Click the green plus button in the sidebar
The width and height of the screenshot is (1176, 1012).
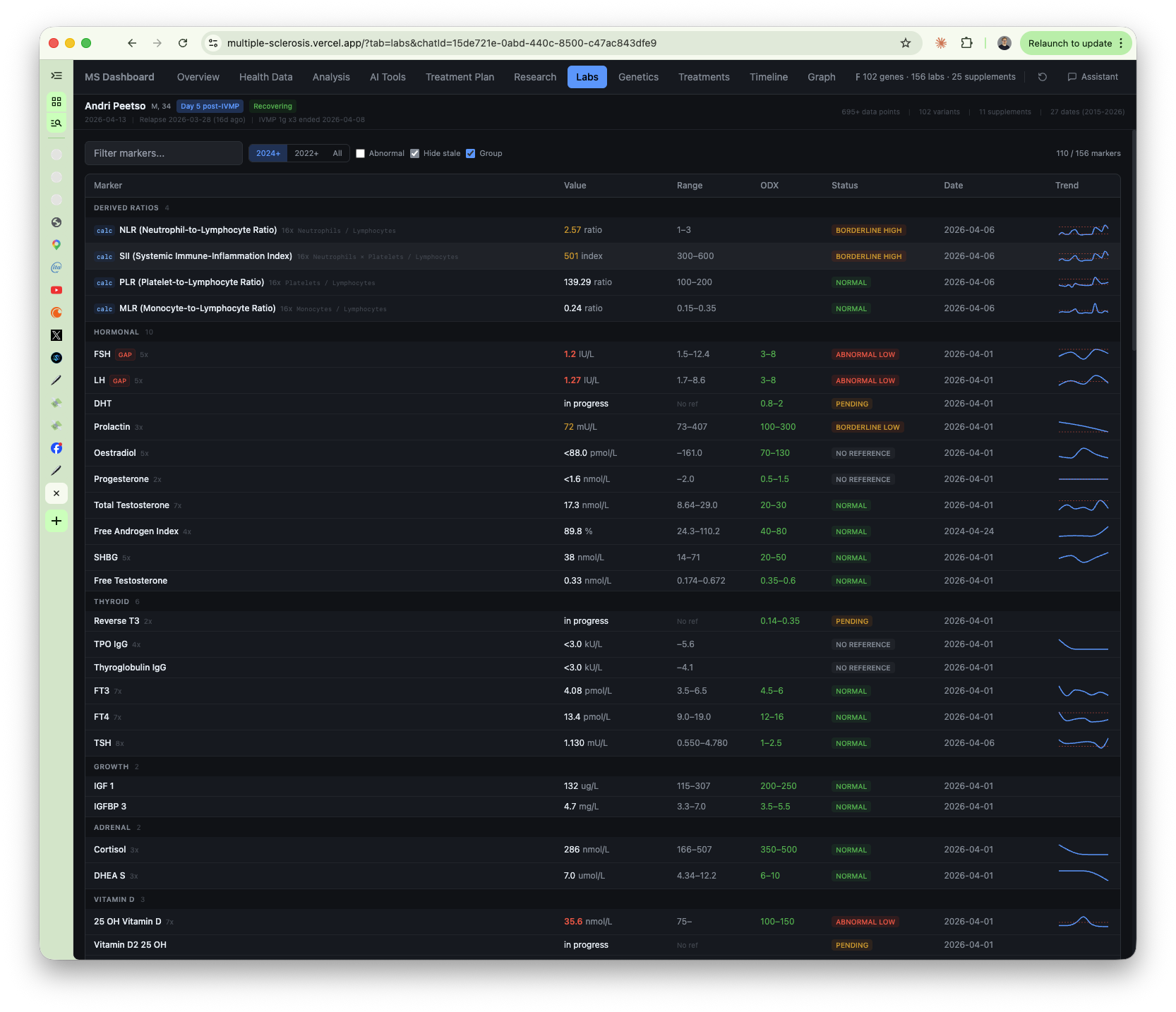(56, 521)
